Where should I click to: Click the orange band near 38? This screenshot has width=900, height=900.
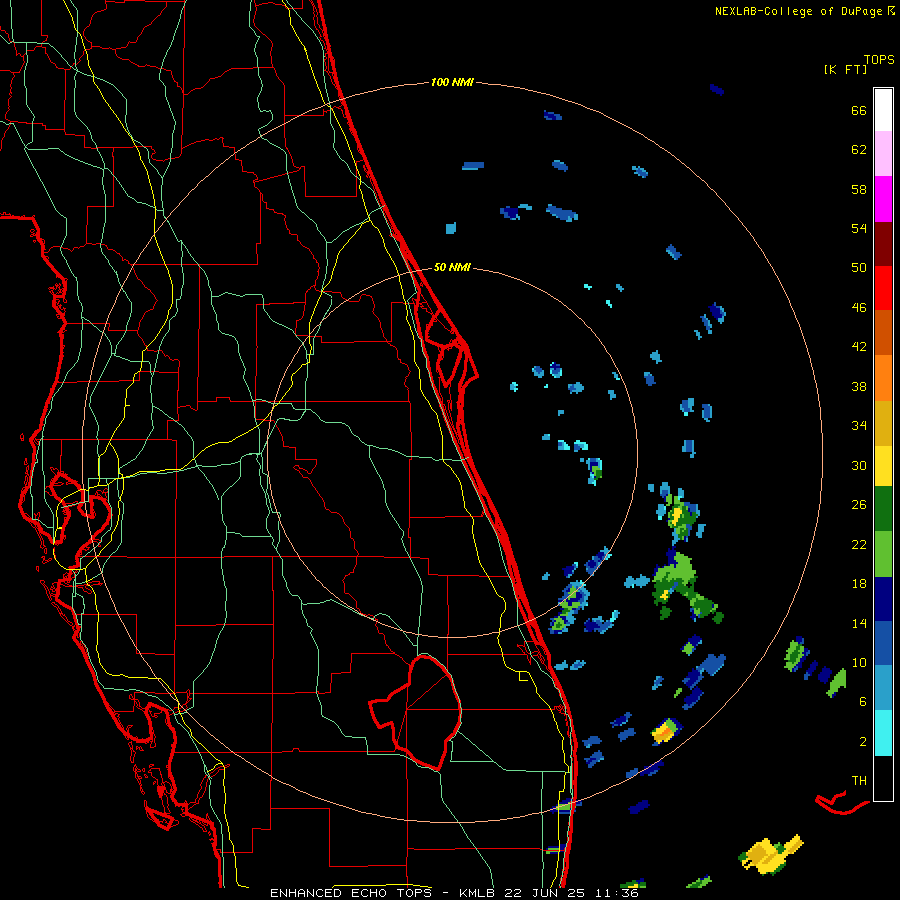[883, 378]
